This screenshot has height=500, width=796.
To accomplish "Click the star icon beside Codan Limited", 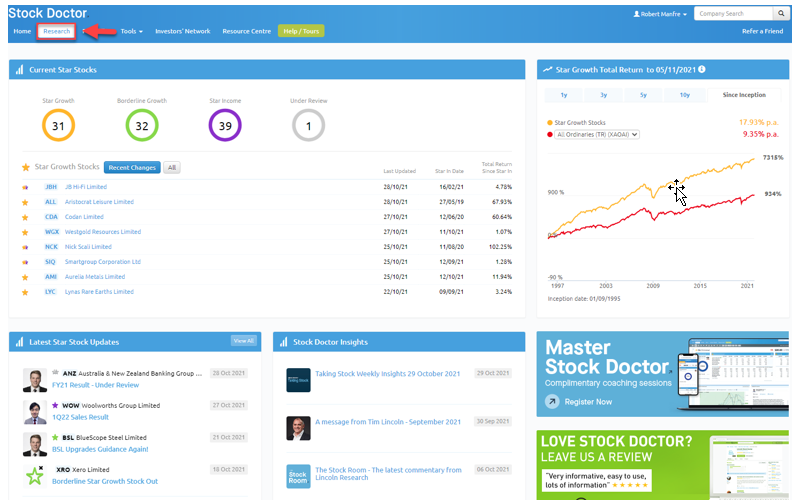I will pyautogui.click(x=25, y=217).
